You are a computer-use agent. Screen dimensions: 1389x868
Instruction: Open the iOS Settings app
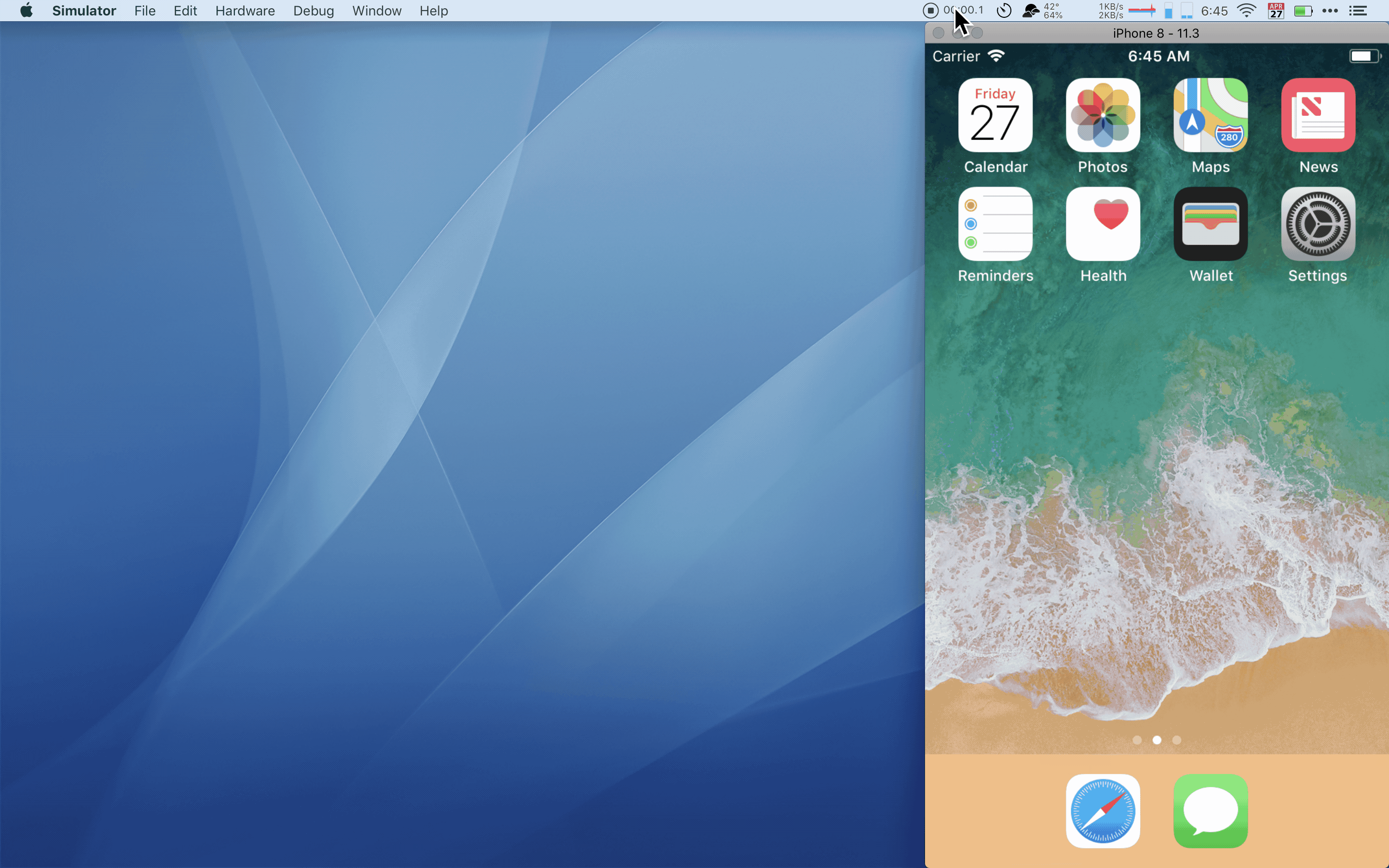[x=1318, y=224]
